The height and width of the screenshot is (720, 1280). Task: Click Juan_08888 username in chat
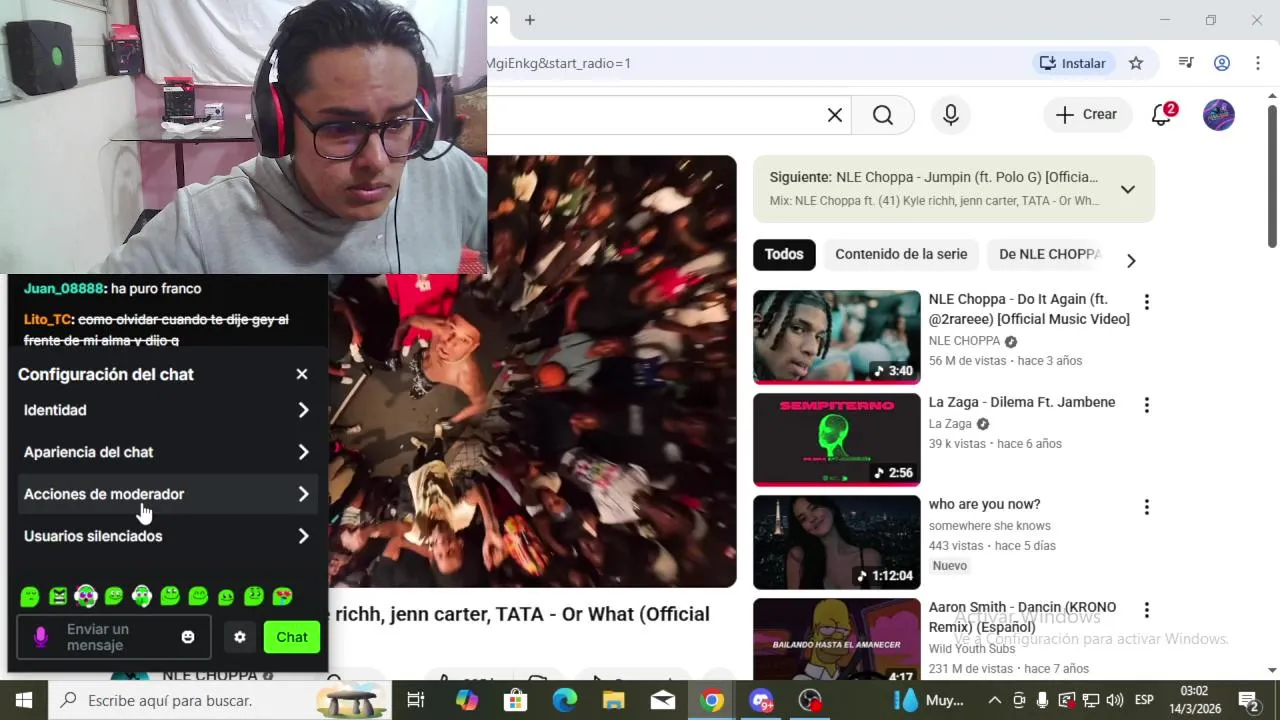pyautogui.click(x=64, y=288)
